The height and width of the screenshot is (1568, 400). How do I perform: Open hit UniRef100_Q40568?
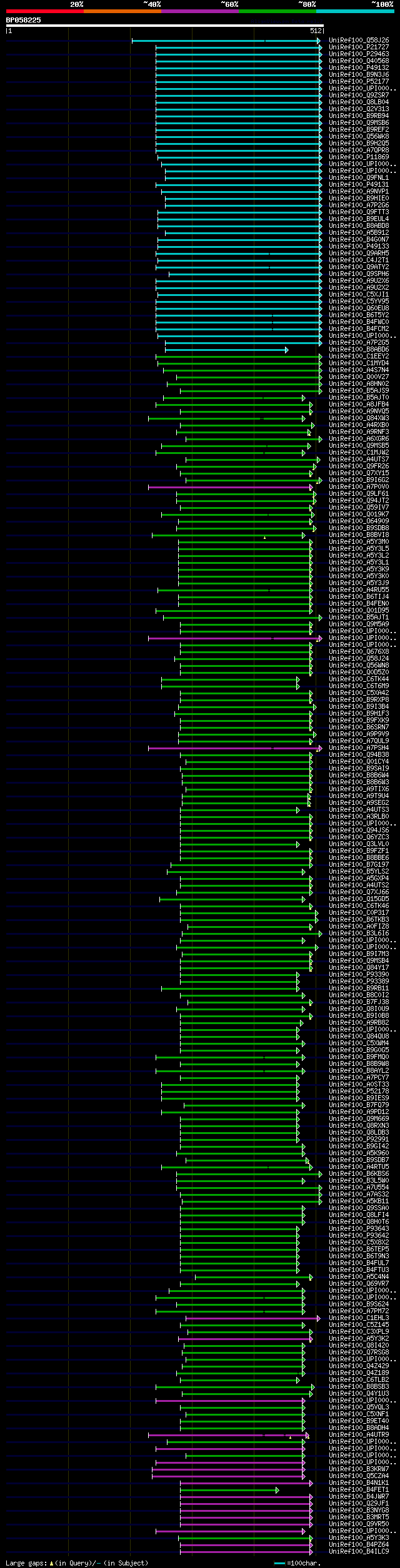click(x=359, y=61)
